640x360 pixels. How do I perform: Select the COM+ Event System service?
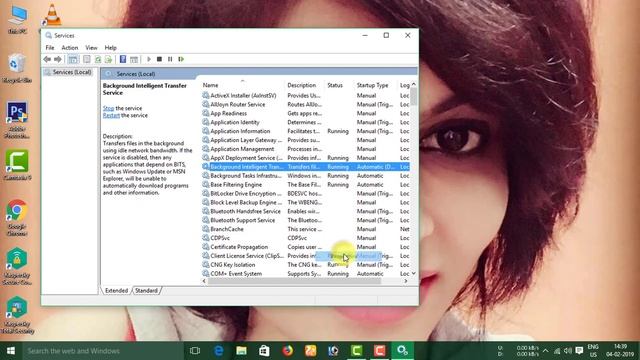[x=305, y=274]
